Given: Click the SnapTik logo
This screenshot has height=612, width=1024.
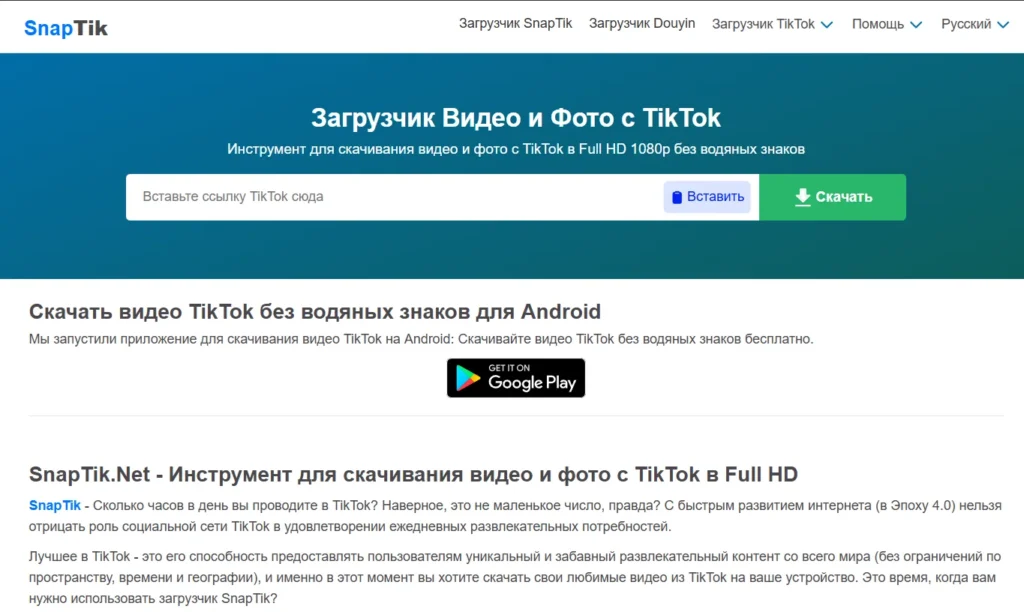Looking at the screenshot, I should pyautogui.click(x=65, y=27).
